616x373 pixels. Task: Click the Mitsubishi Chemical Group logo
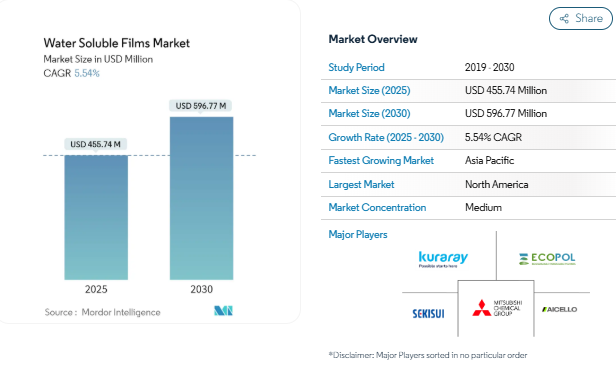coord(497,308)
